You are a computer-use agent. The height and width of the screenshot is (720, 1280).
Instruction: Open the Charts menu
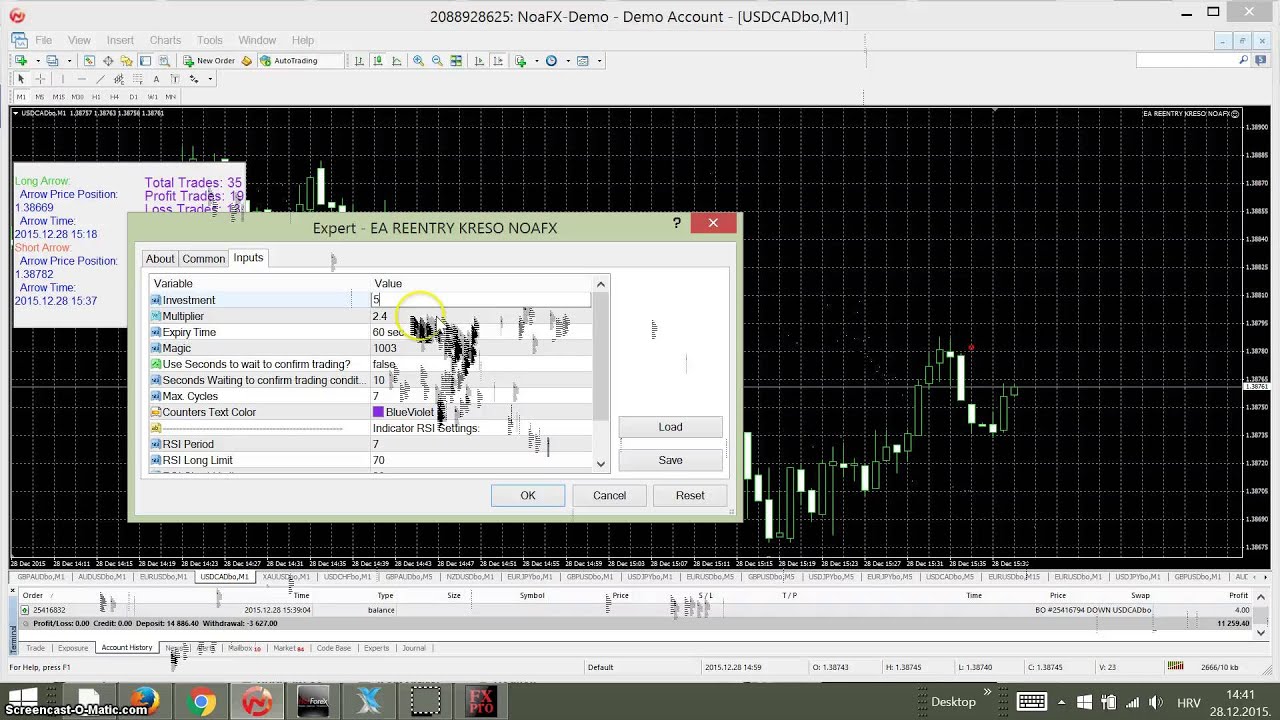click(x=165, y=40)
